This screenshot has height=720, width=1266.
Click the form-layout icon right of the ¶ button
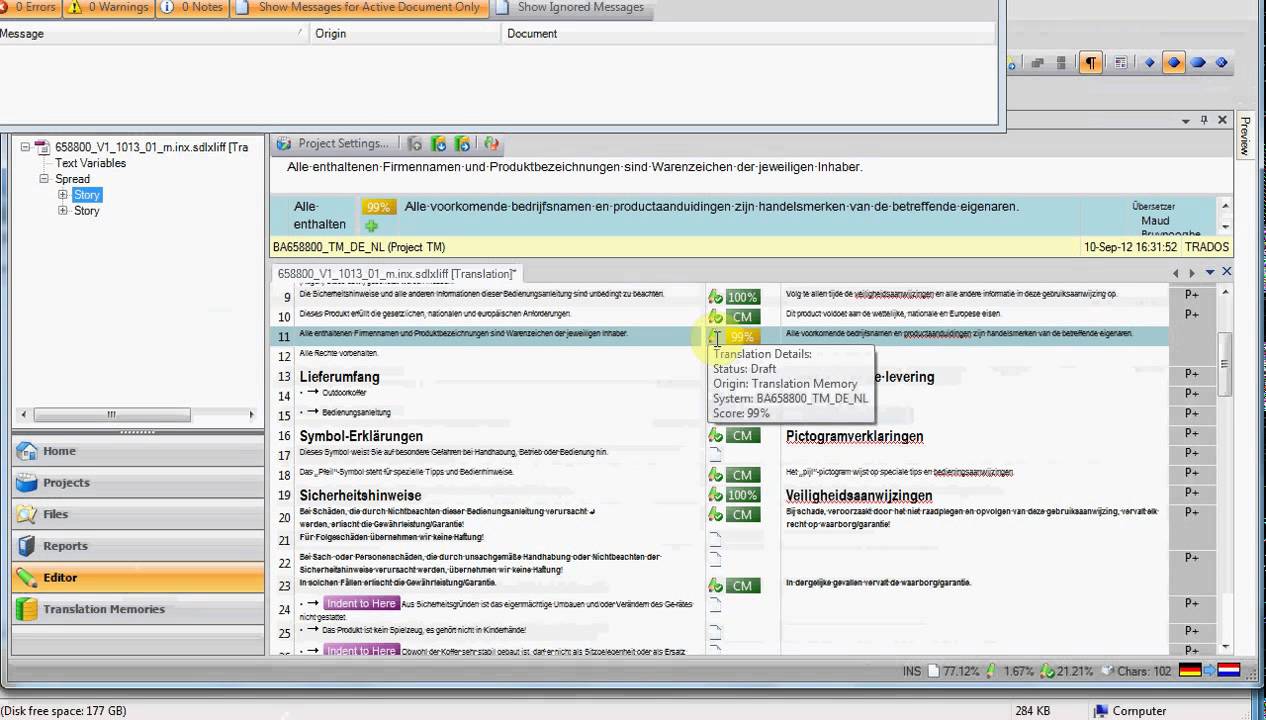click(x=1121, y=63)
